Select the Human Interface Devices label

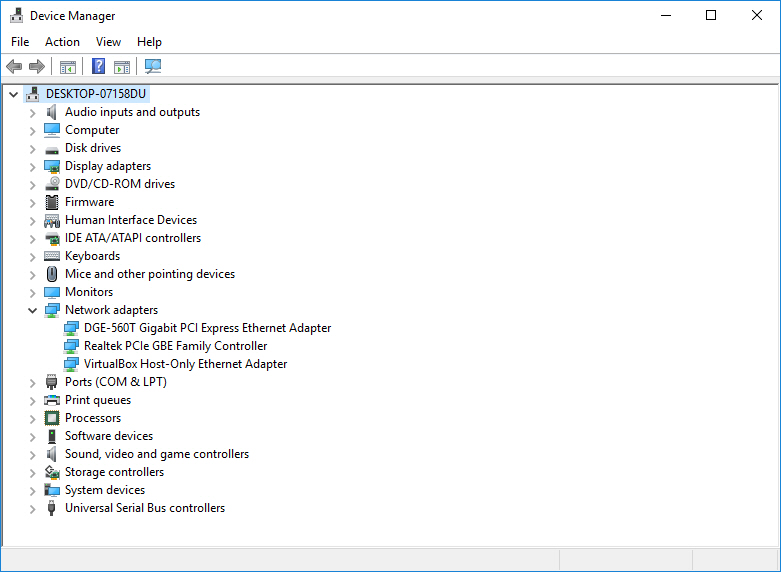coord(131,220)
